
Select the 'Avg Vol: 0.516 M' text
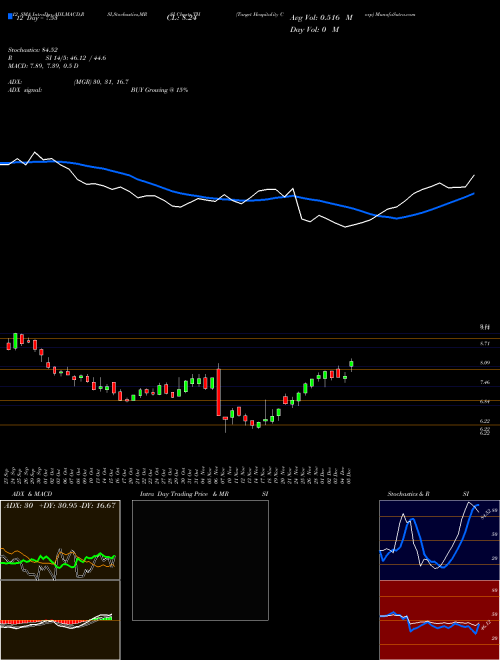pyautogui.click(x=321, y=19)
